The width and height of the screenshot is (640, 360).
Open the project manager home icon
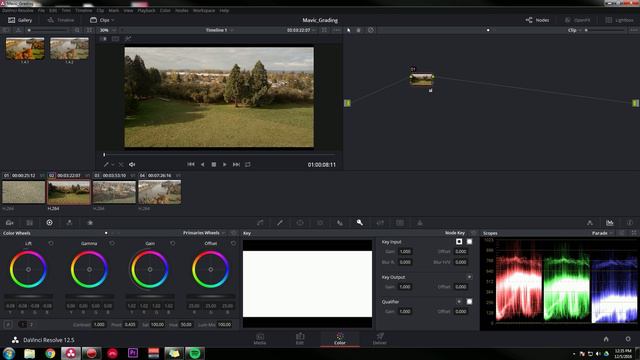click(606, 339)
